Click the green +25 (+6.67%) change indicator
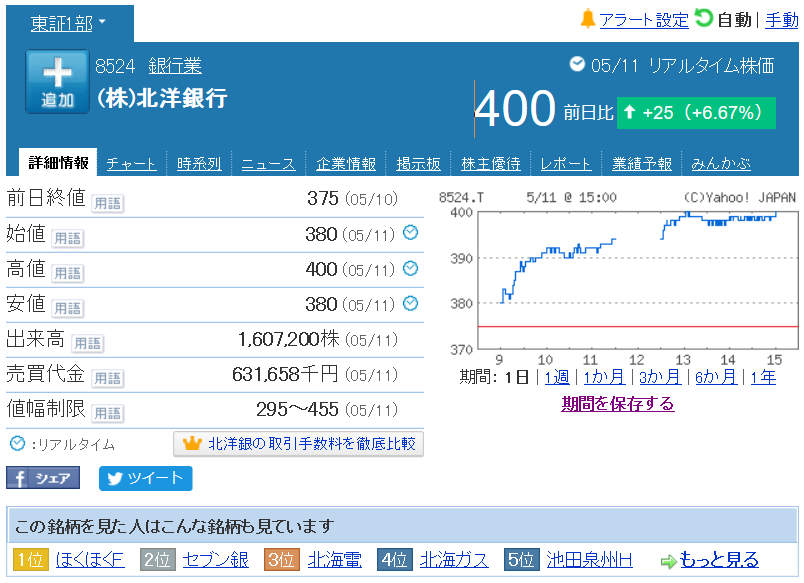 [696, 113]
